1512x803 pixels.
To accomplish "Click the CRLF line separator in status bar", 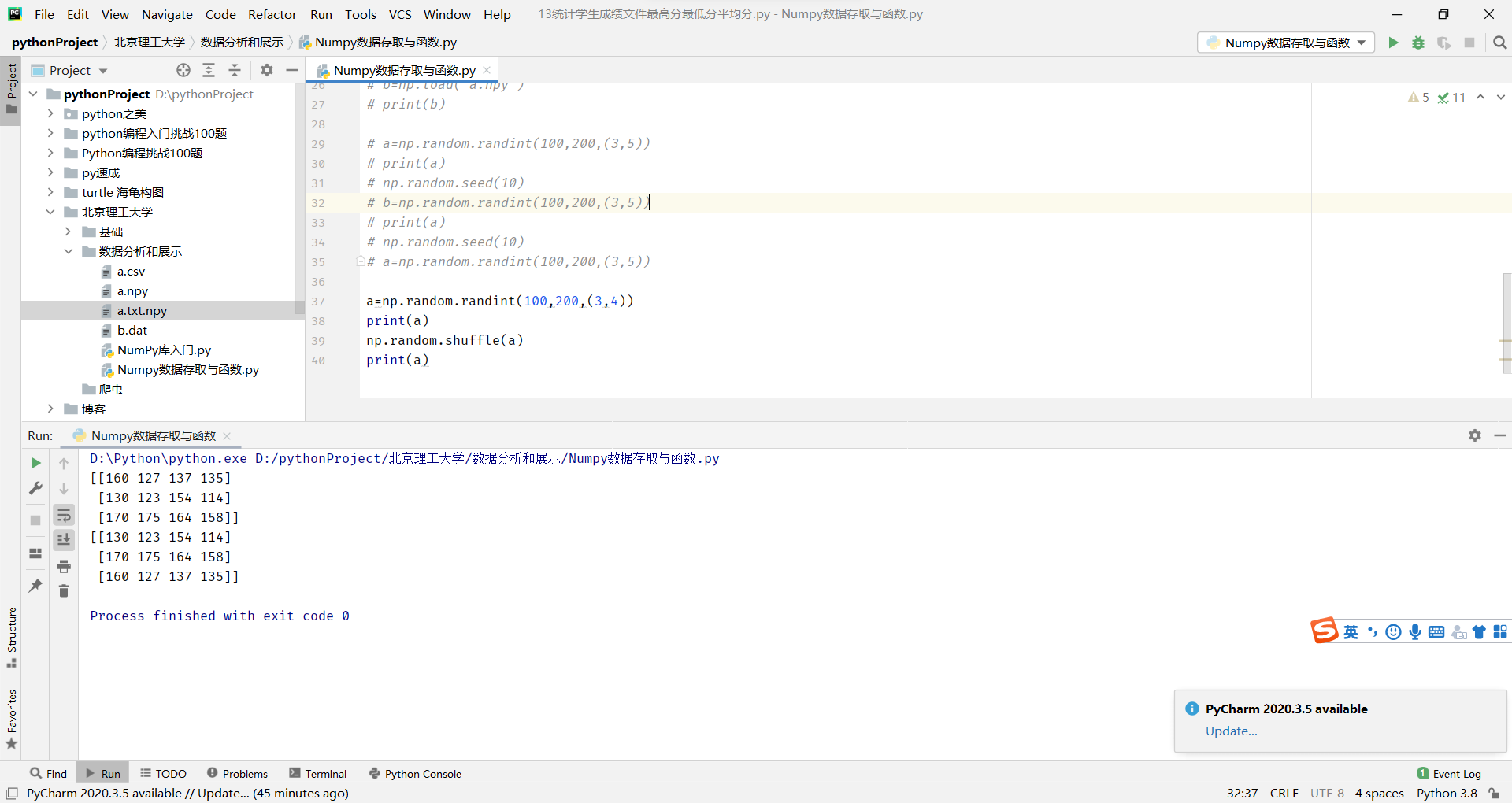I will [x=1284, y=794].
